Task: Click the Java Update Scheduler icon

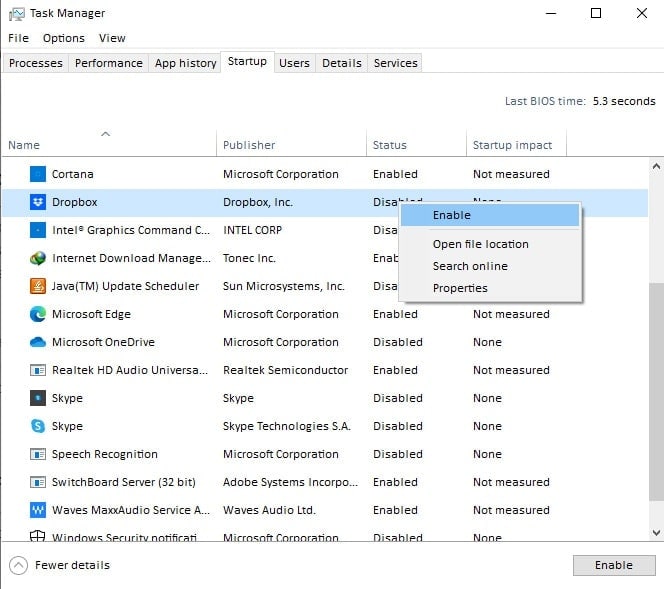Action: 38,286
